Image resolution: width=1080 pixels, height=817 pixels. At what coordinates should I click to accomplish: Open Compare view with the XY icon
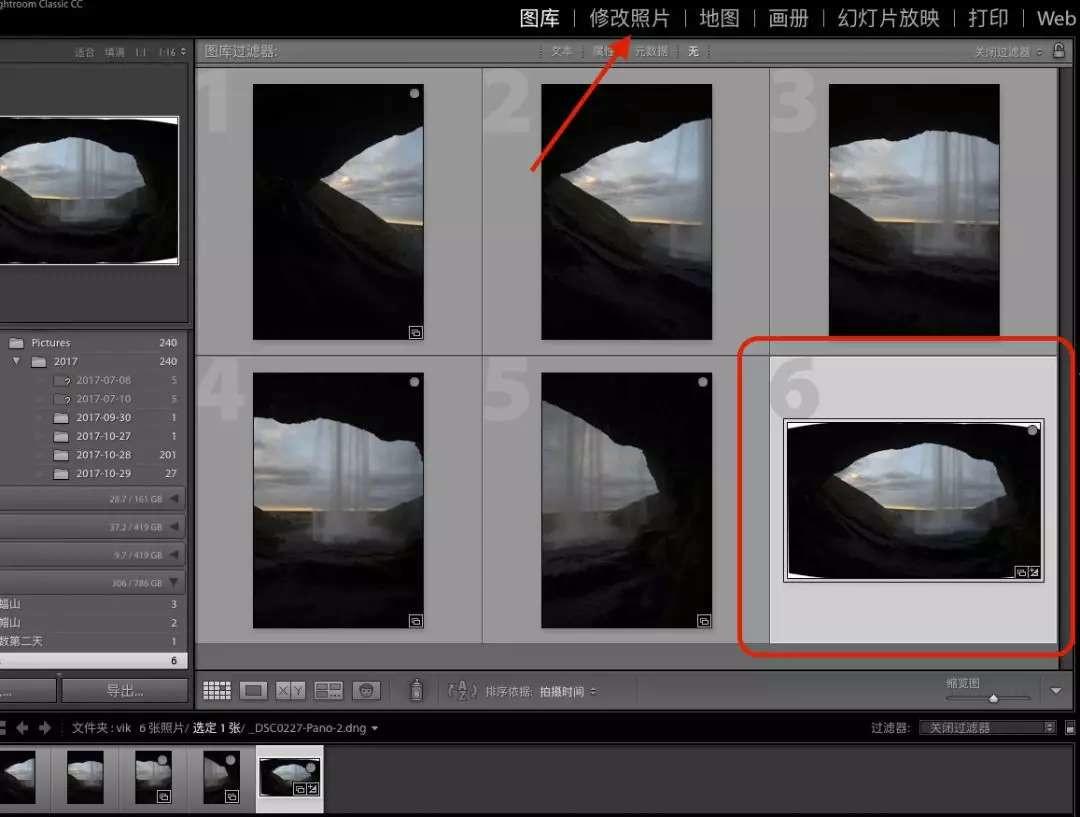pos(290,690)
